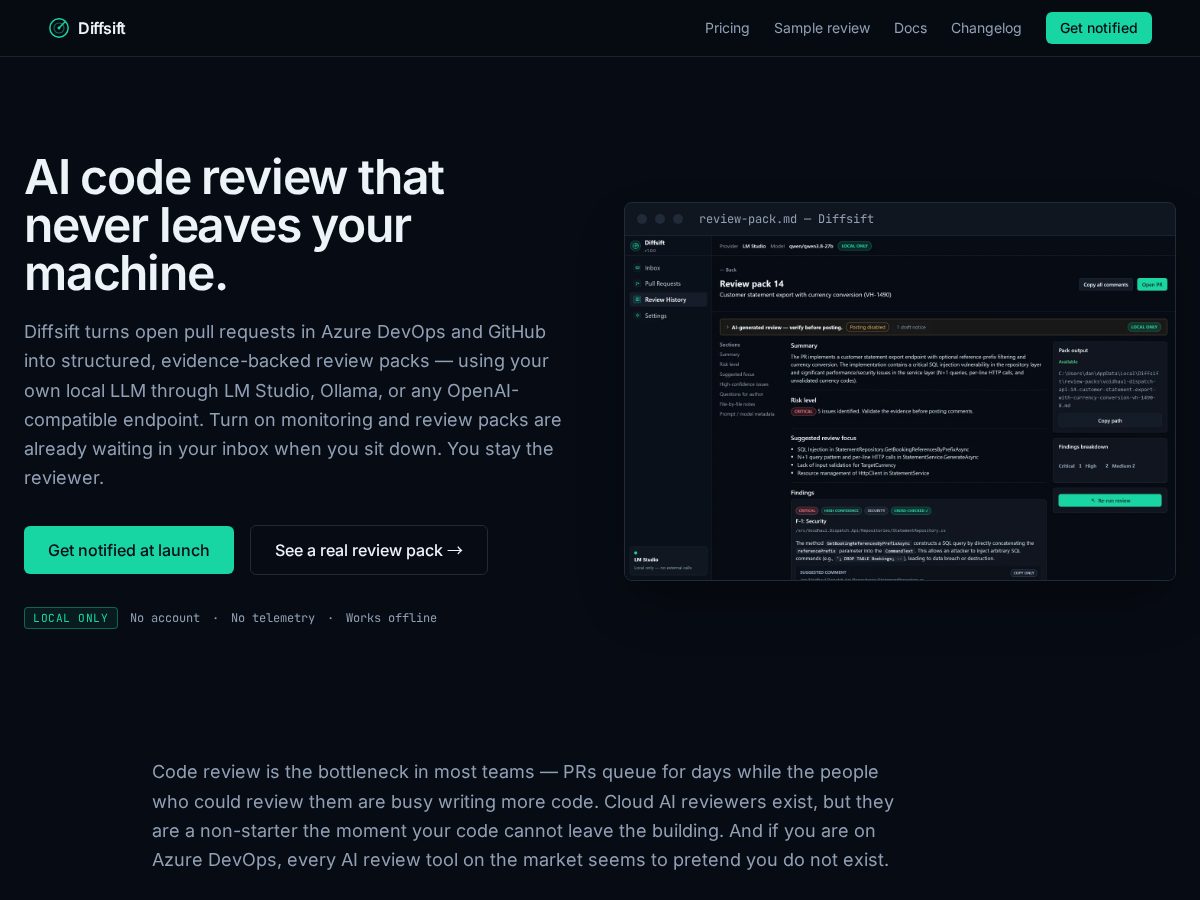
Task: Click Copy path in the Pack output panel
Action: tap(1110, 421)
